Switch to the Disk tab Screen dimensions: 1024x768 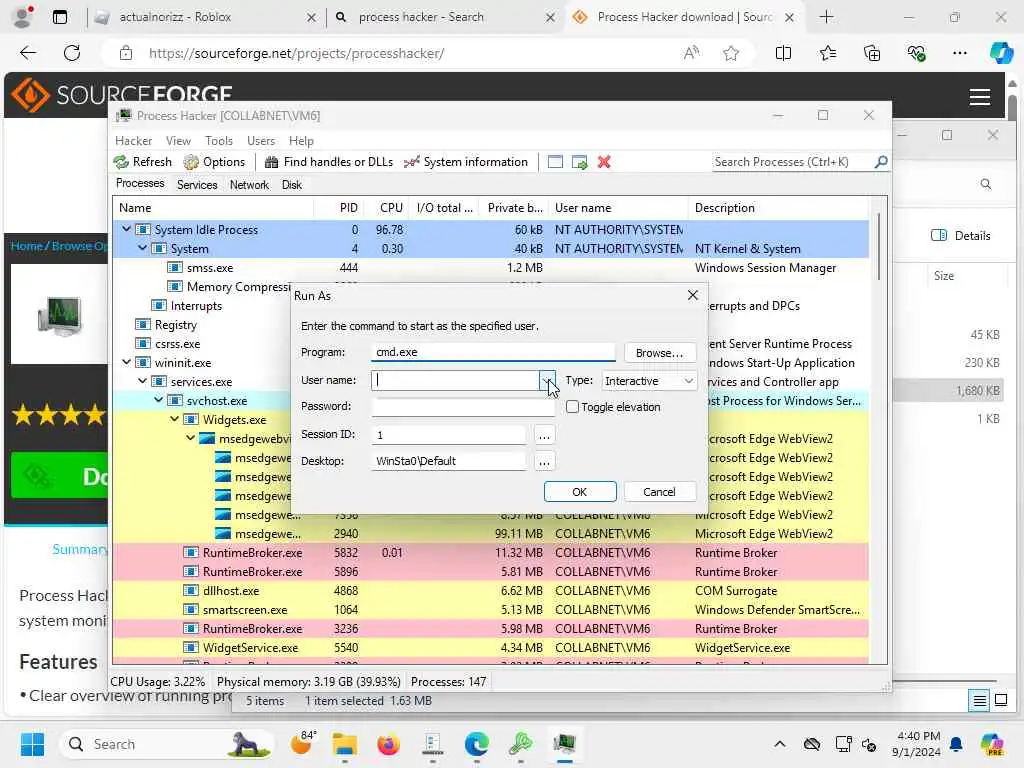291,185
